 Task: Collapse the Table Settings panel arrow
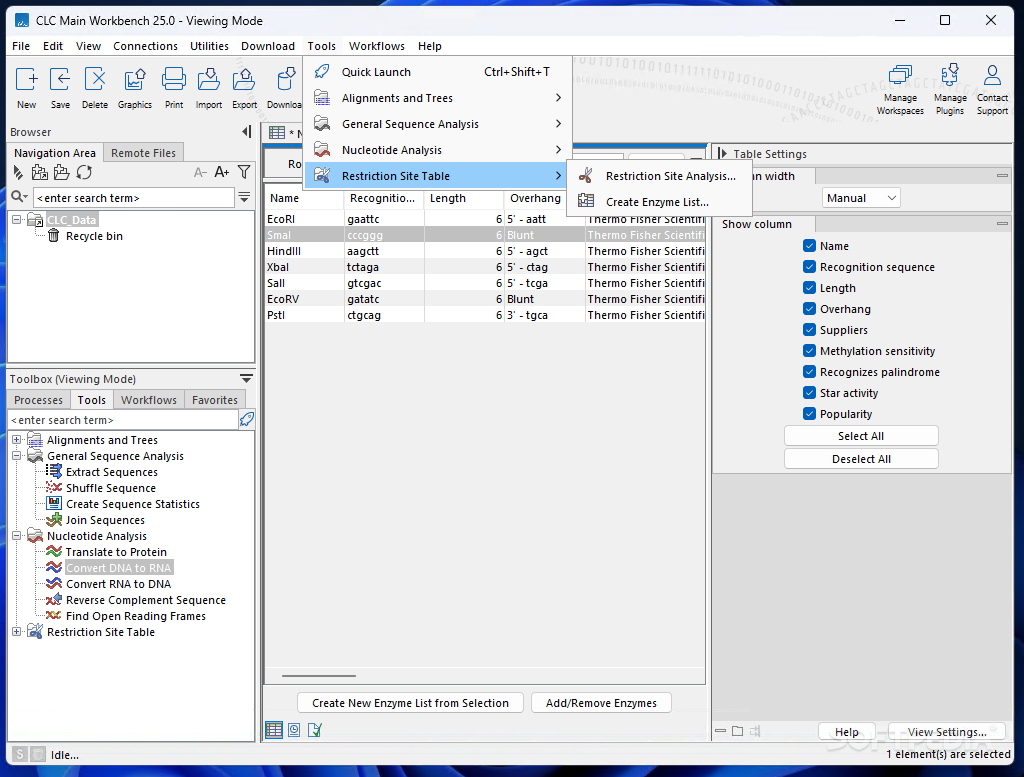[722, 153]
